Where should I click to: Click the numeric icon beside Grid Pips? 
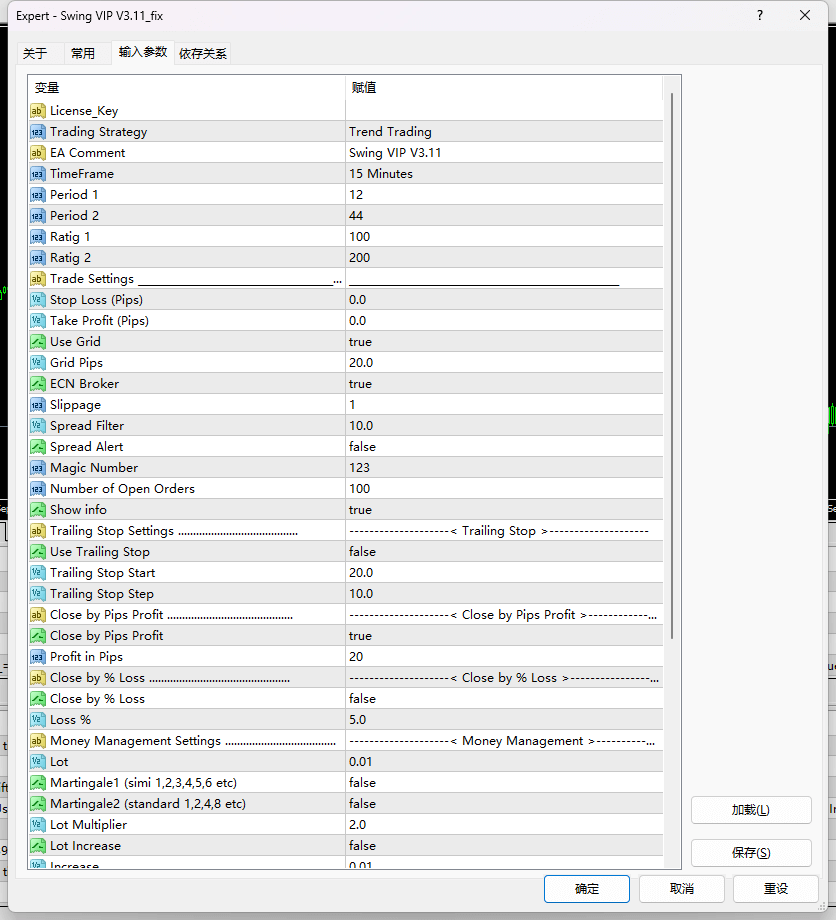(x=39, y=362)
